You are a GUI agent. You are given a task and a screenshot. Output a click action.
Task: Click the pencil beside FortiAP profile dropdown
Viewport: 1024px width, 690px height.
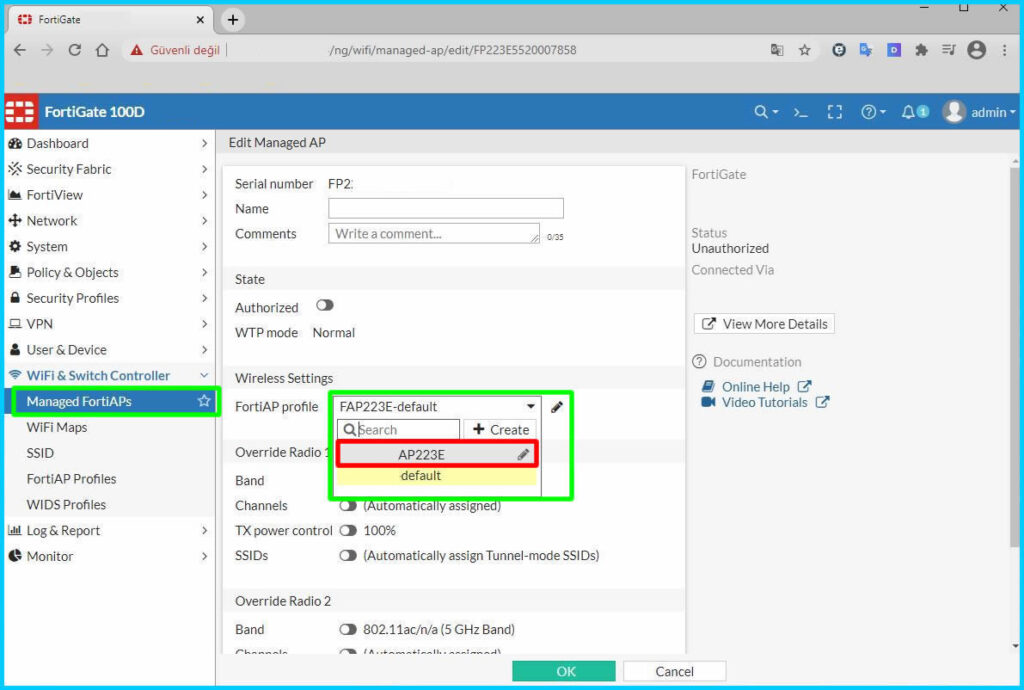pos(556,407)
